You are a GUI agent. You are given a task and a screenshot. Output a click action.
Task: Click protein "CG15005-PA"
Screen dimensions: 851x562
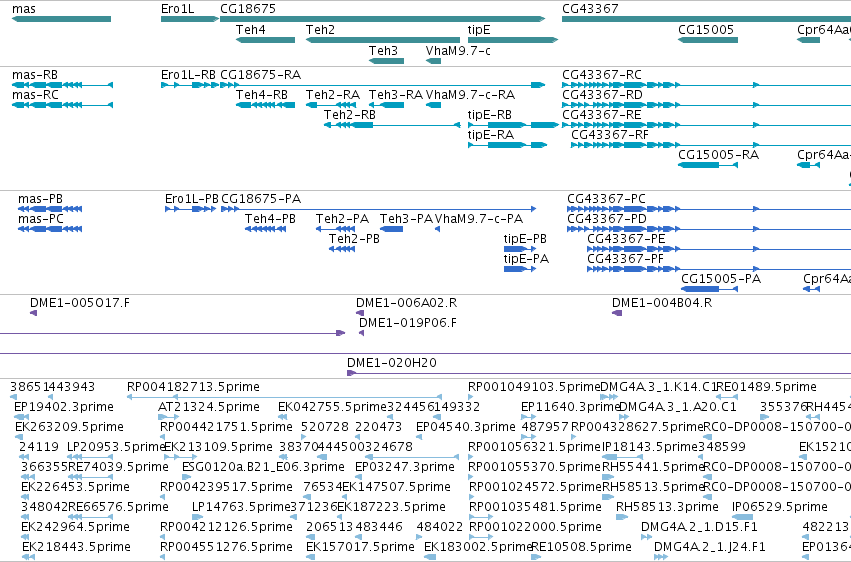coord(721,279)
